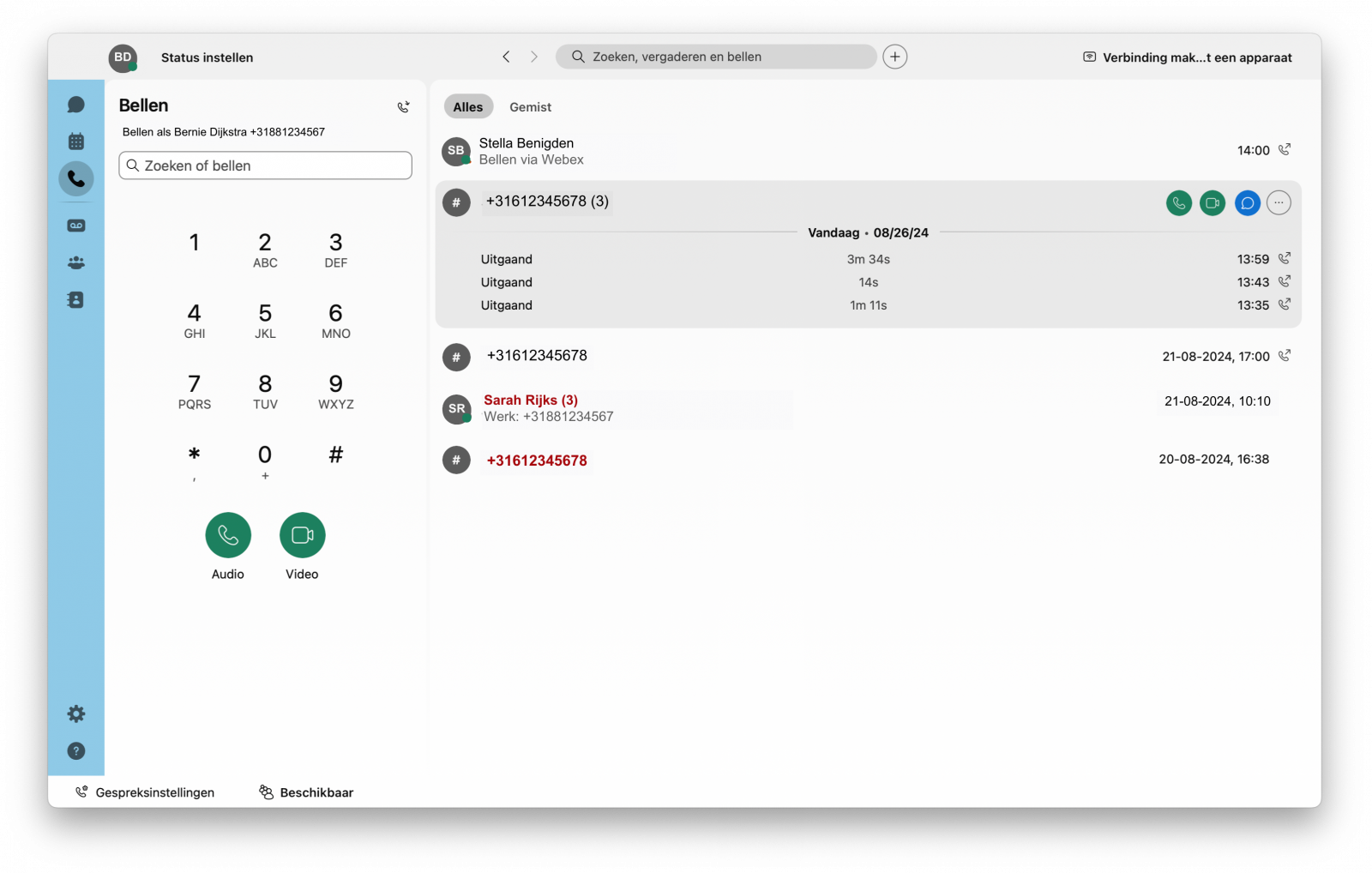Screen dimensions: 1372x873
Task: Open the Help question mark icon
Action: click(x=75, y=751)
